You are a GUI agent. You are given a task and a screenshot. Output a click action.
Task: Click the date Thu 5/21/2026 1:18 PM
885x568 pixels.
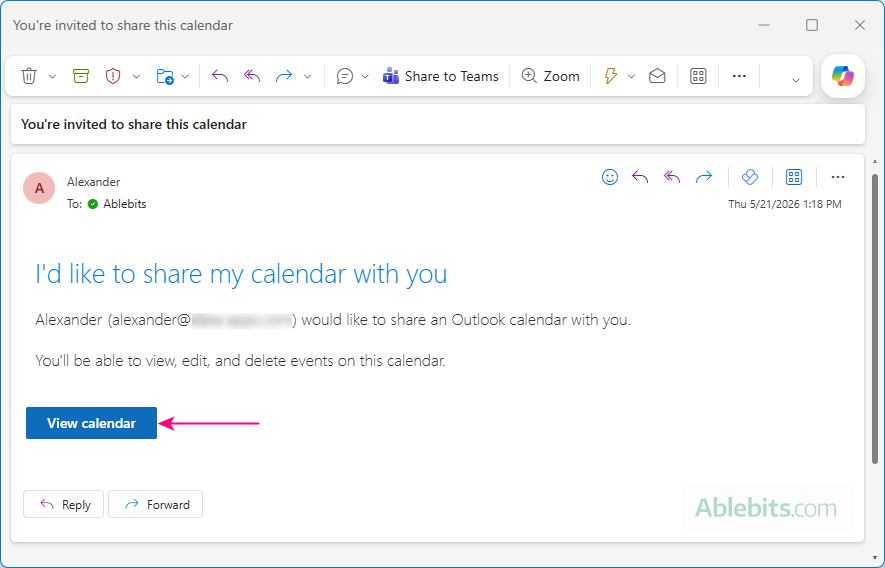tap(785, 204)
